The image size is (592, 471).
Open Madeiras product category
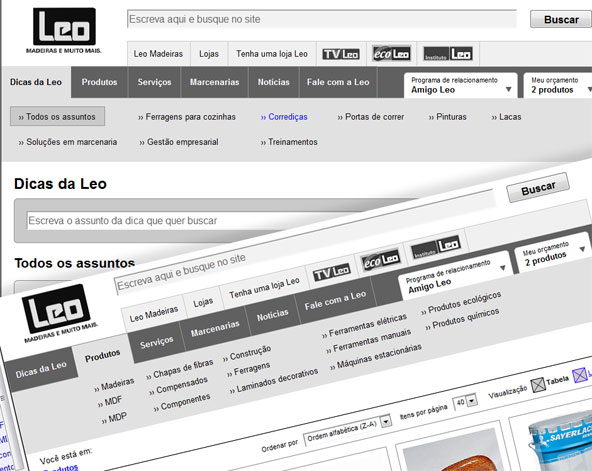(114, 385)
